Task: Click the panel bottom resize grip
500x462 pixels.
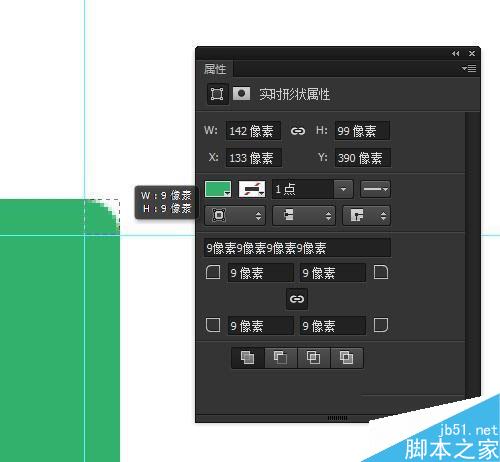Action: click(x=337, y=418)
